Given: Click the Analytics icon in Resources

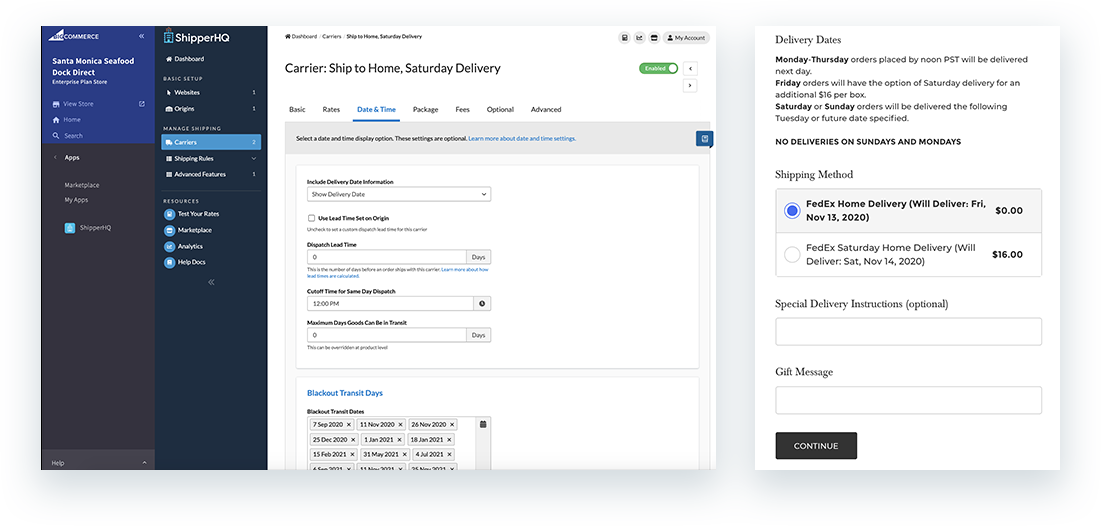Looking at the screenshot, I should (x=170, y=246).
